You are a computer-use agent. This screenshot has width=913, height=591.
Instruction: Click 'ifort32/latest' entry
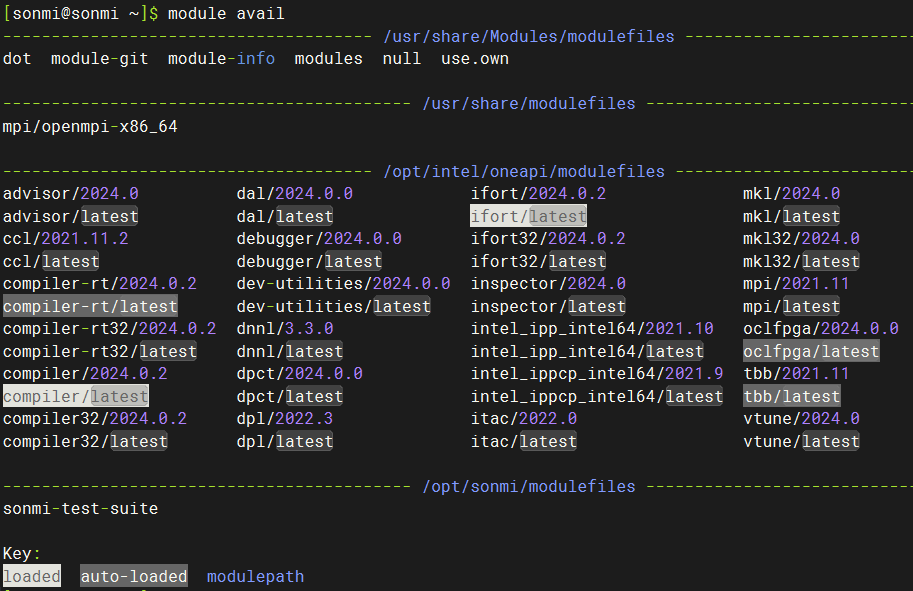point(539,261)
